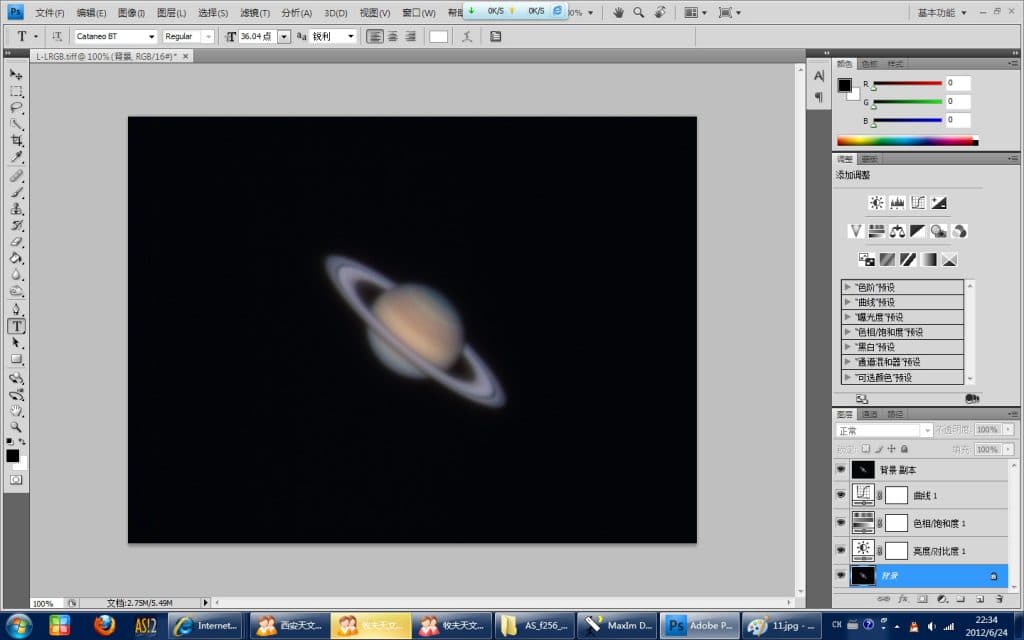Viewport: 1024px width, 640px height.
Task: Select the Lasso tool
Action: tap(16, 107)
